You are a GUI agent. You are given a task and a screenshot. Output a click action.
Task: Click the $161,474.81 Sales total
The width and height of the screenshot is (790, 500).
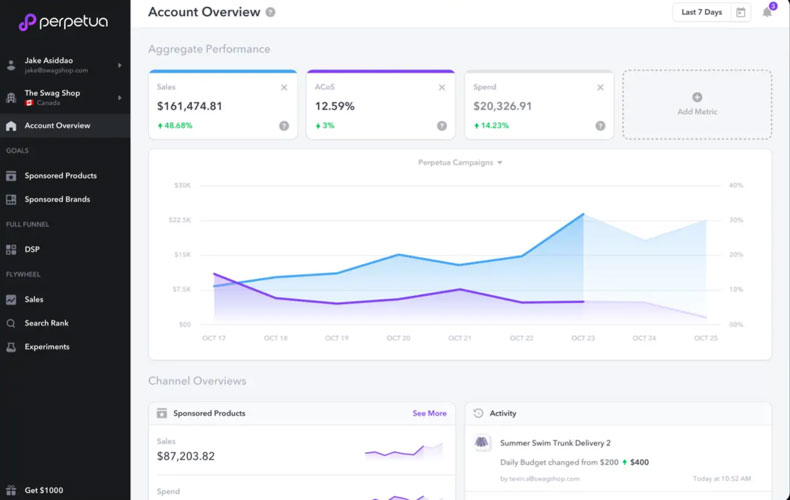[189, 106]
